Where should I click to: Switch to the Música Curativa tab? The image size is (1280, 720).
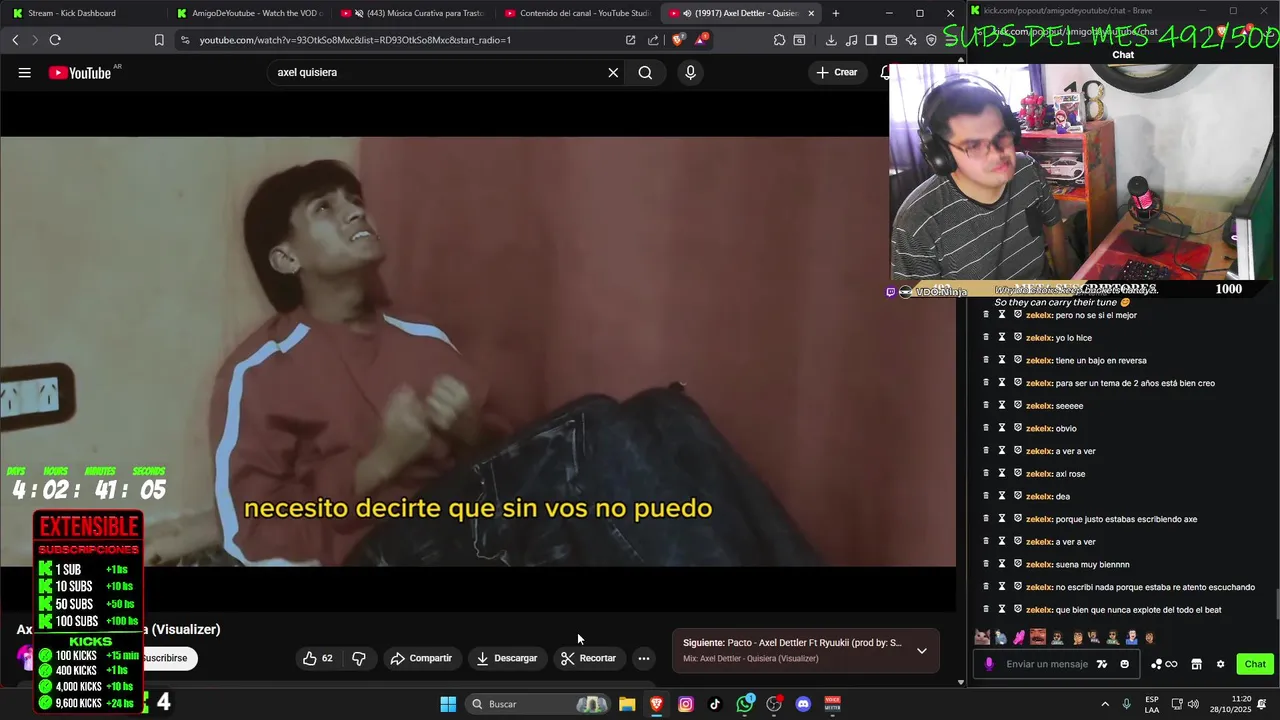click(x=412, y=13)
